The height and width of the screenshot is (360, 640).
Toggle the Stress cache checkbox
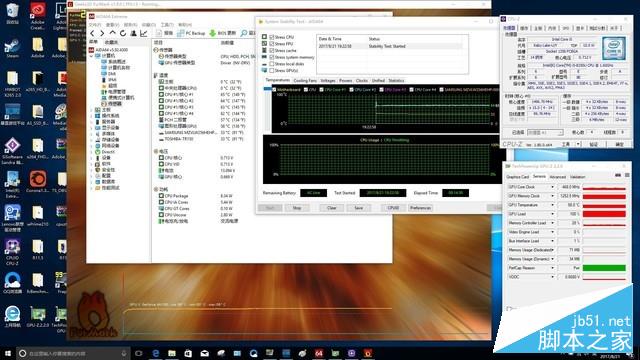(271, 51)
